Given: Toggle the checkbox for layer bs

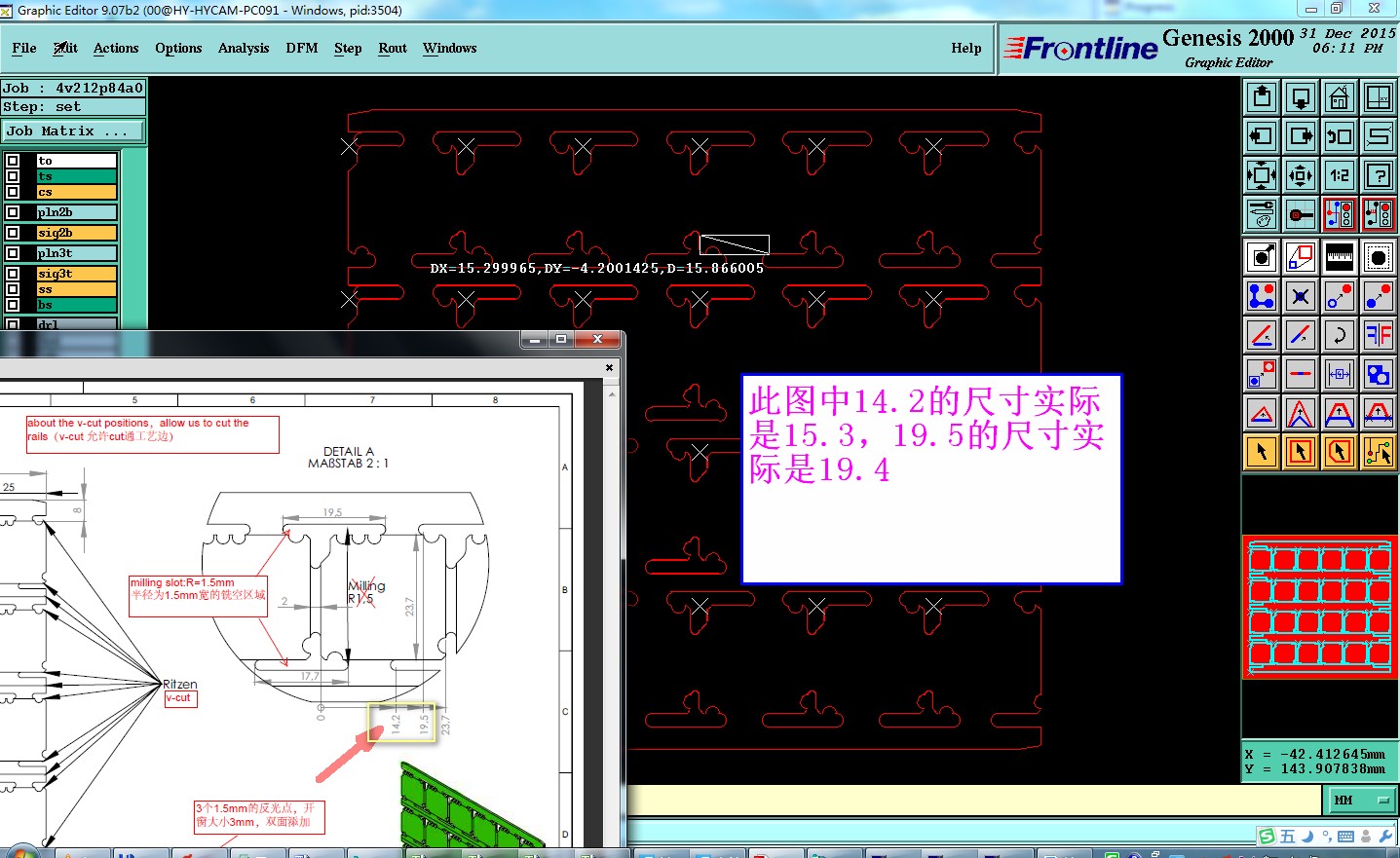Looking at the screenshot, I should click(x=13, y=305).
